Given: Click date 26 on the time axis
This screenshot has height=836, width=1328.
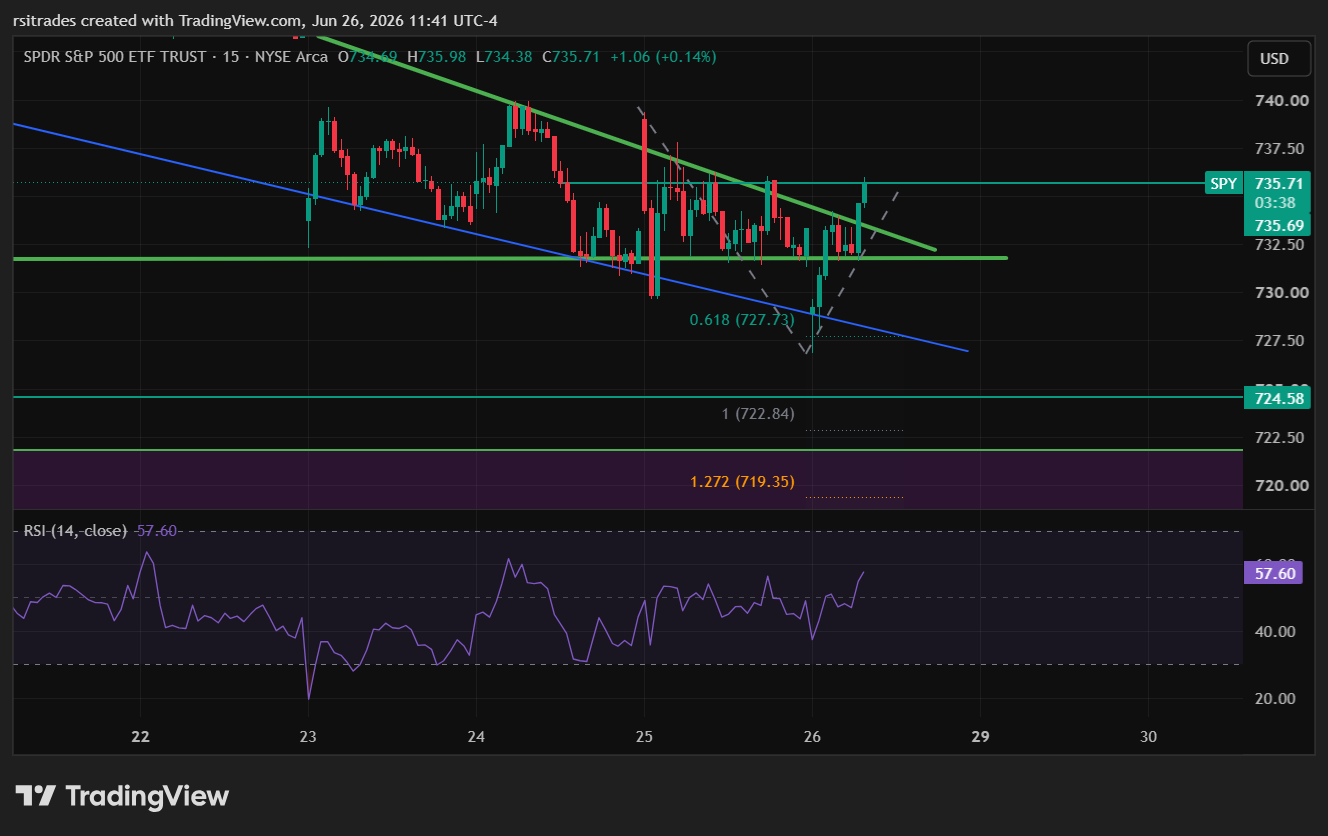Looking at the screenshot, I should coord(812,737).
